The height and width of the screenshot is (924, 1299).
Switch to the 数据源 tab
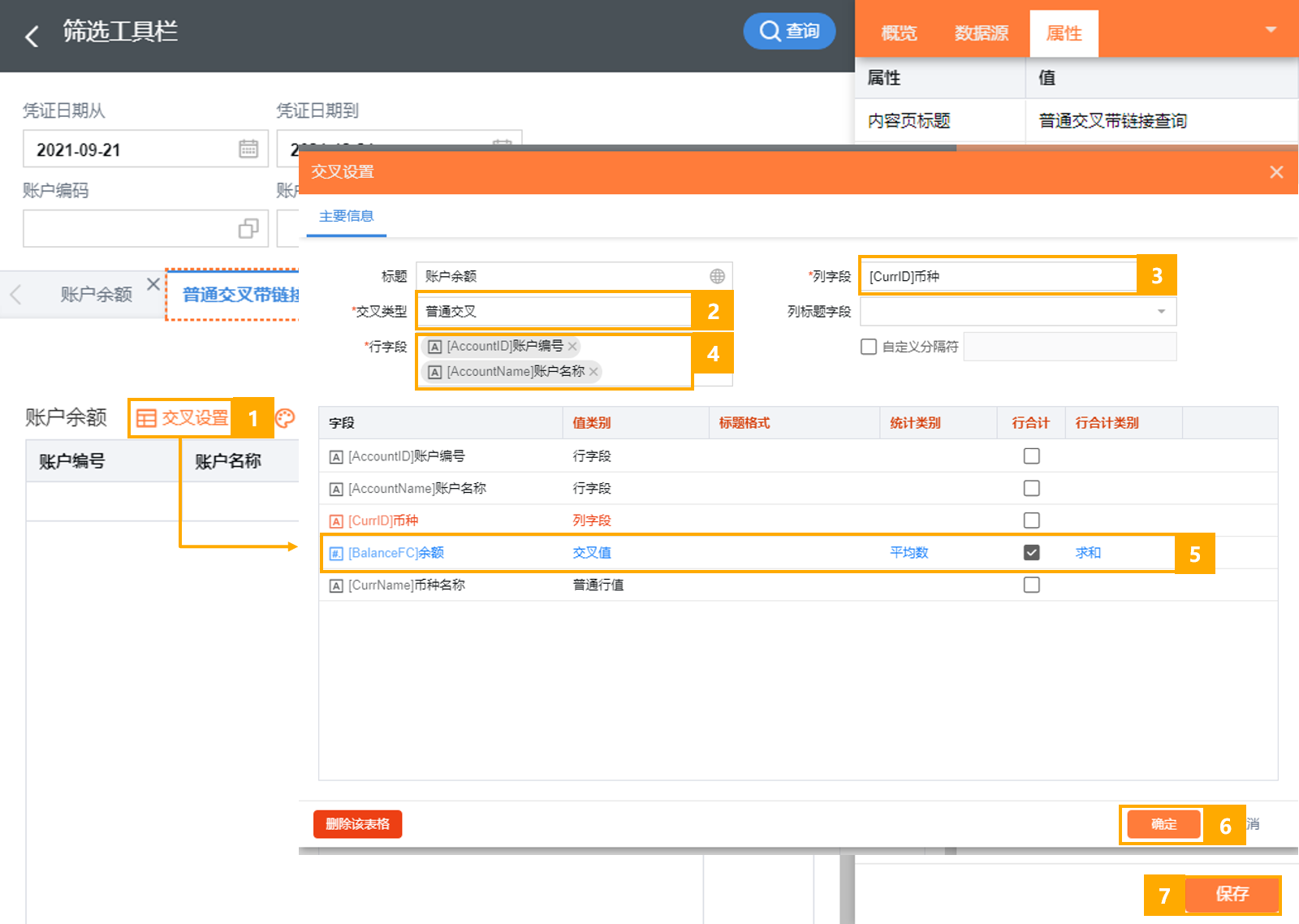tap(981, 33)
